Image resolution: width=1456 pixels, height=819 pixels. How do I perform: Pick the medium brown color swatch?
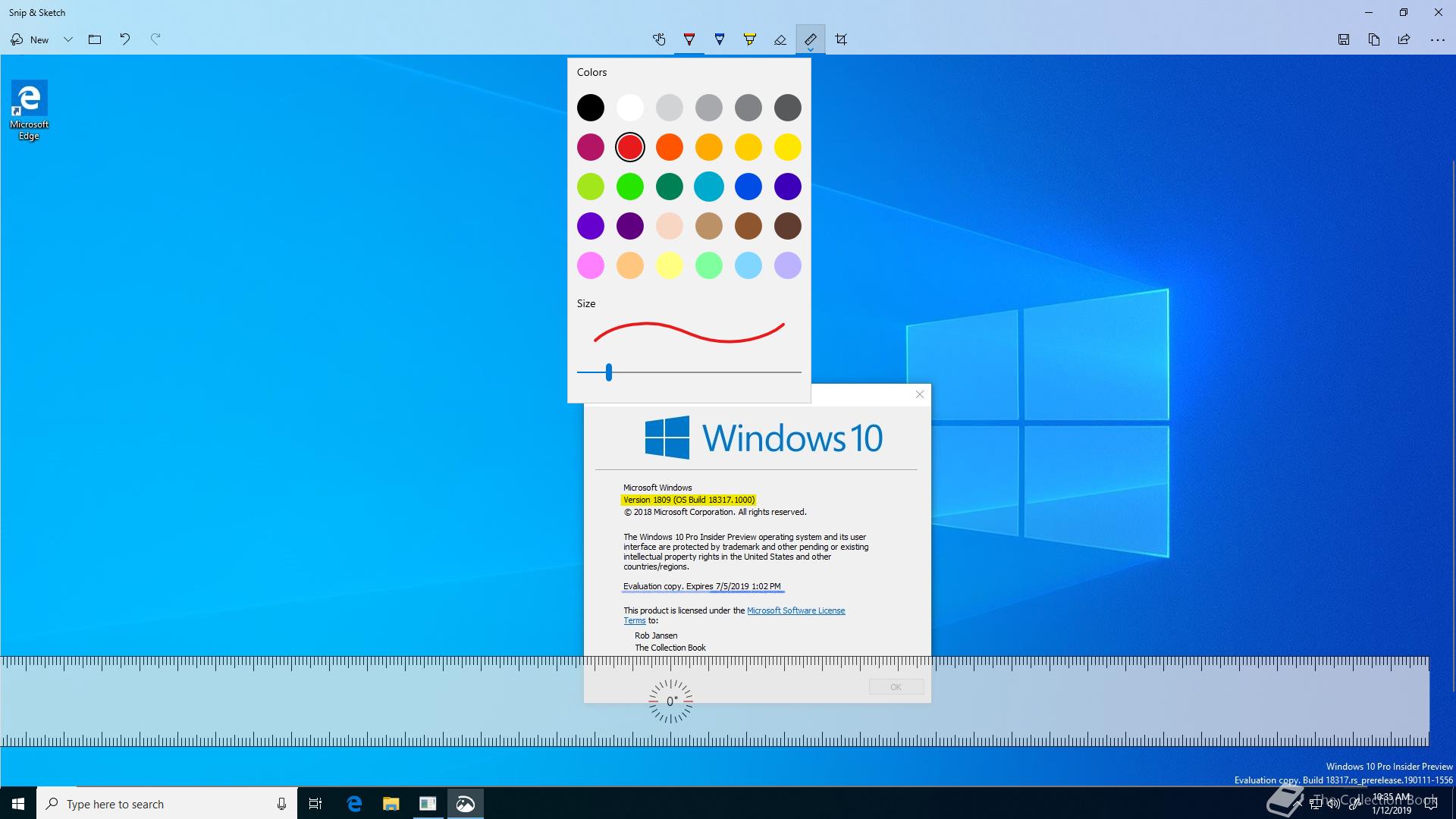(x=748, y=226)
